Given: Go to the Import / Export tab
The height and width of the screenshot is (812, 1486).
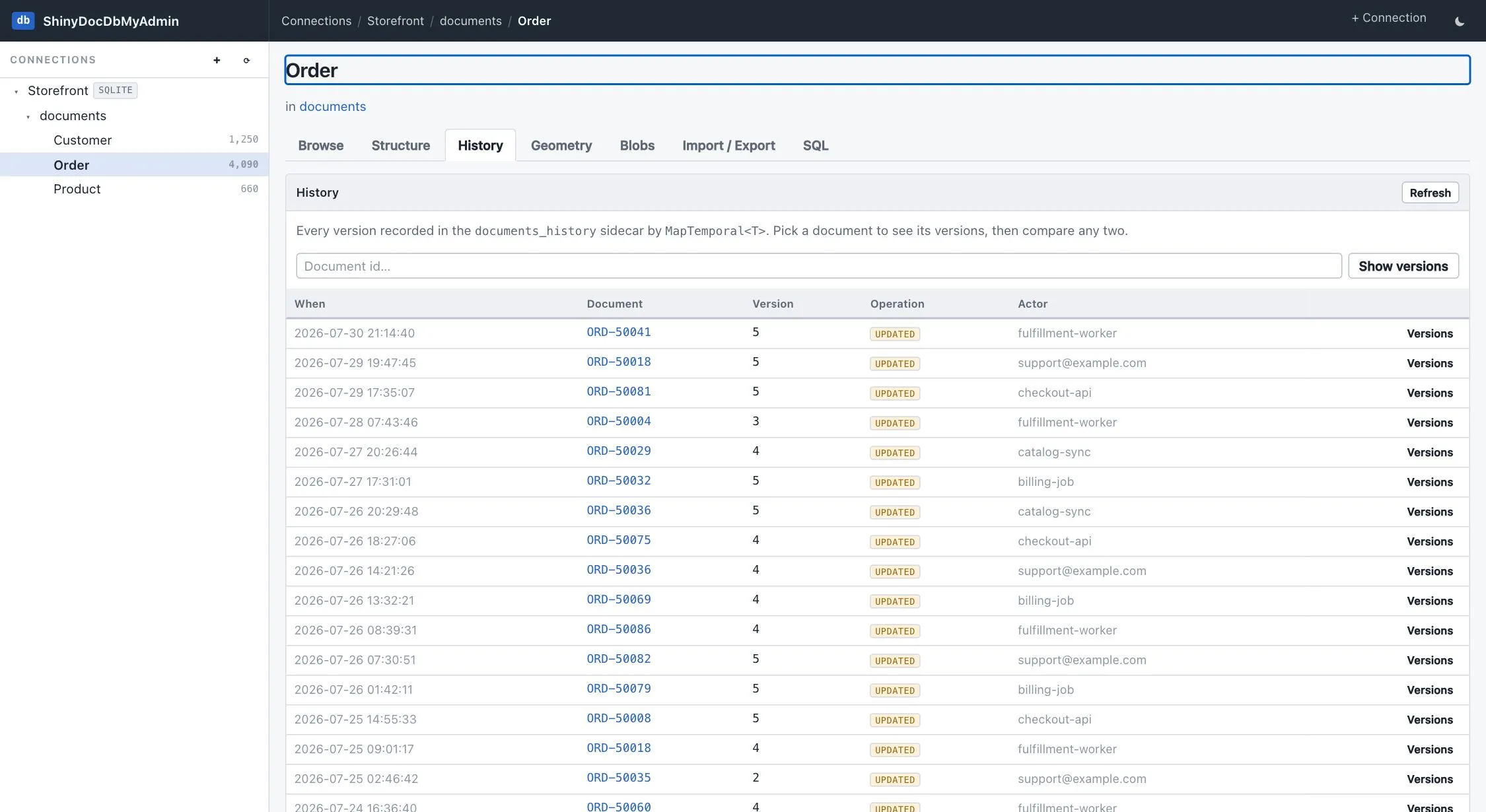Looking at the screenshot, I should tap(728, 145).
